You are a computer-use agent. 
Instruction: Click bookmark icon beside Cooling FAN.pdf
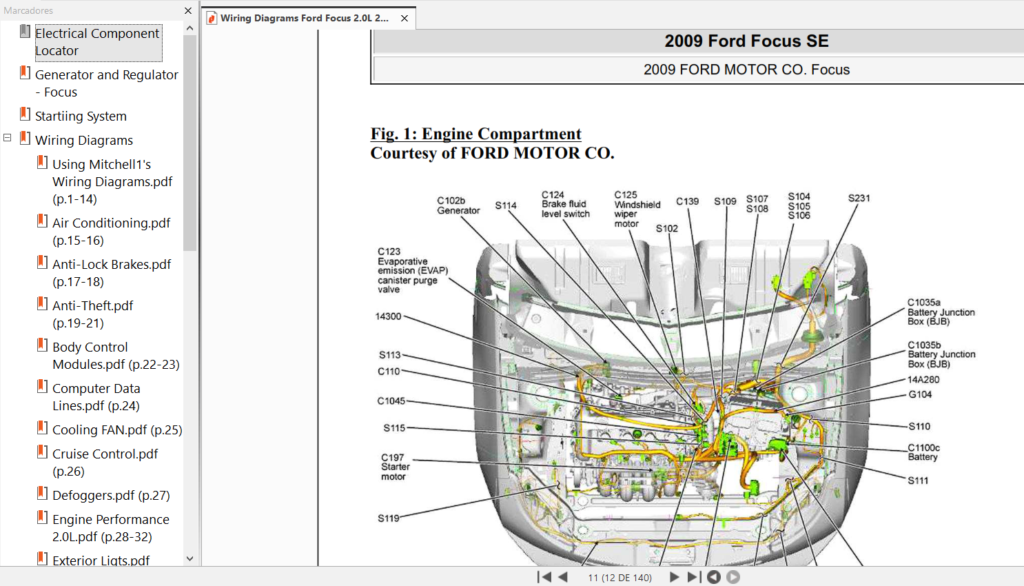pos(42,428)
